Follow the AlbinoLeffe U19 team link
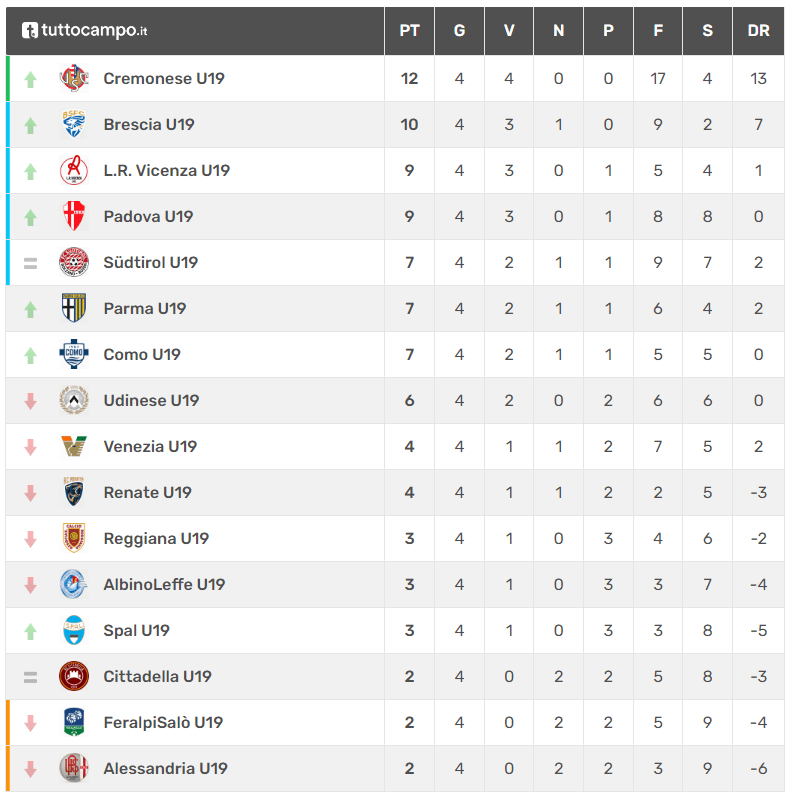Image resolution: width=791 pixels, height=798 pixels. click(x=164, y=584)
